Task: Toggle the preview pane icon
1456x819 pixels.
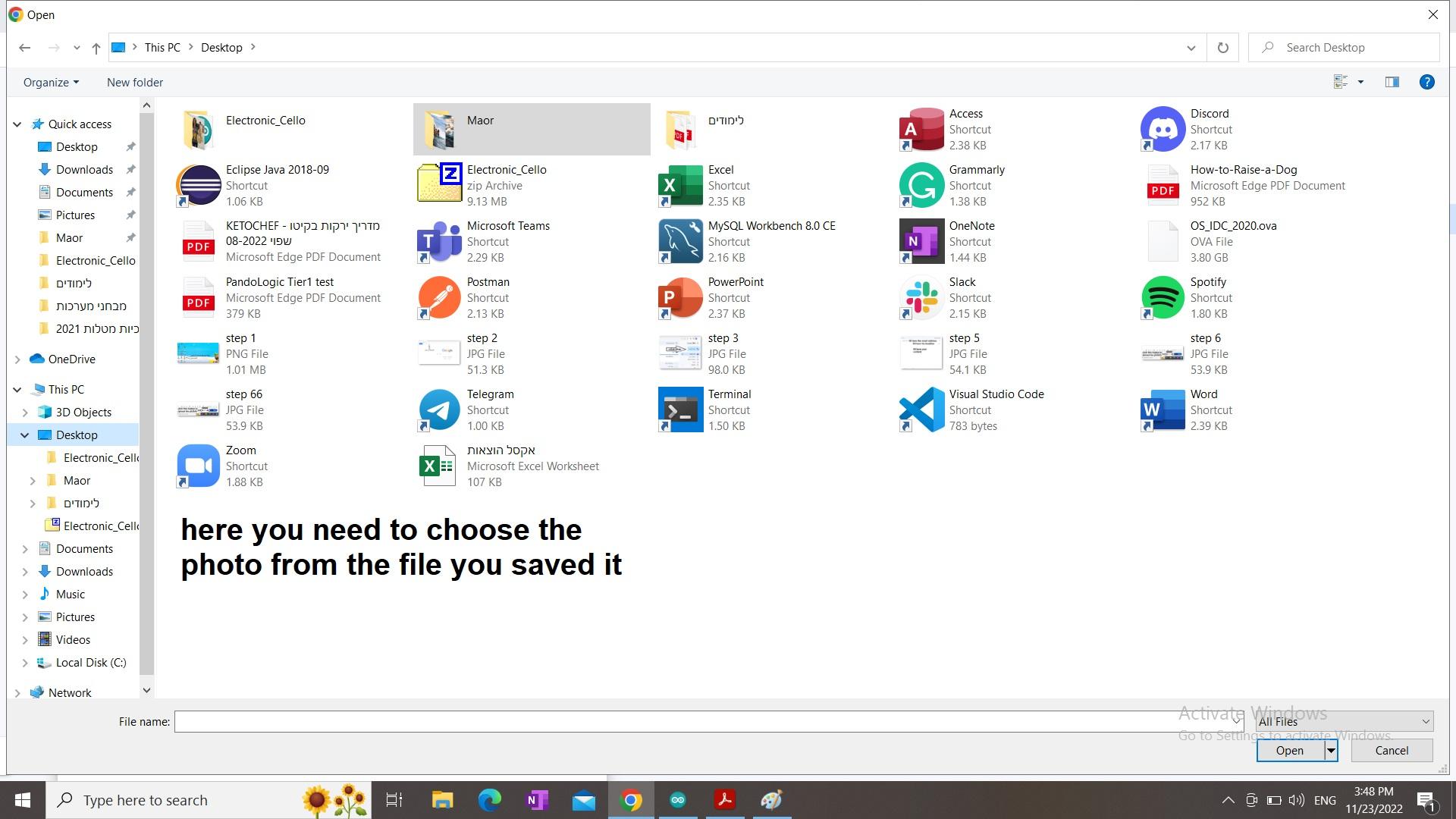Action: pos(1392,82)
